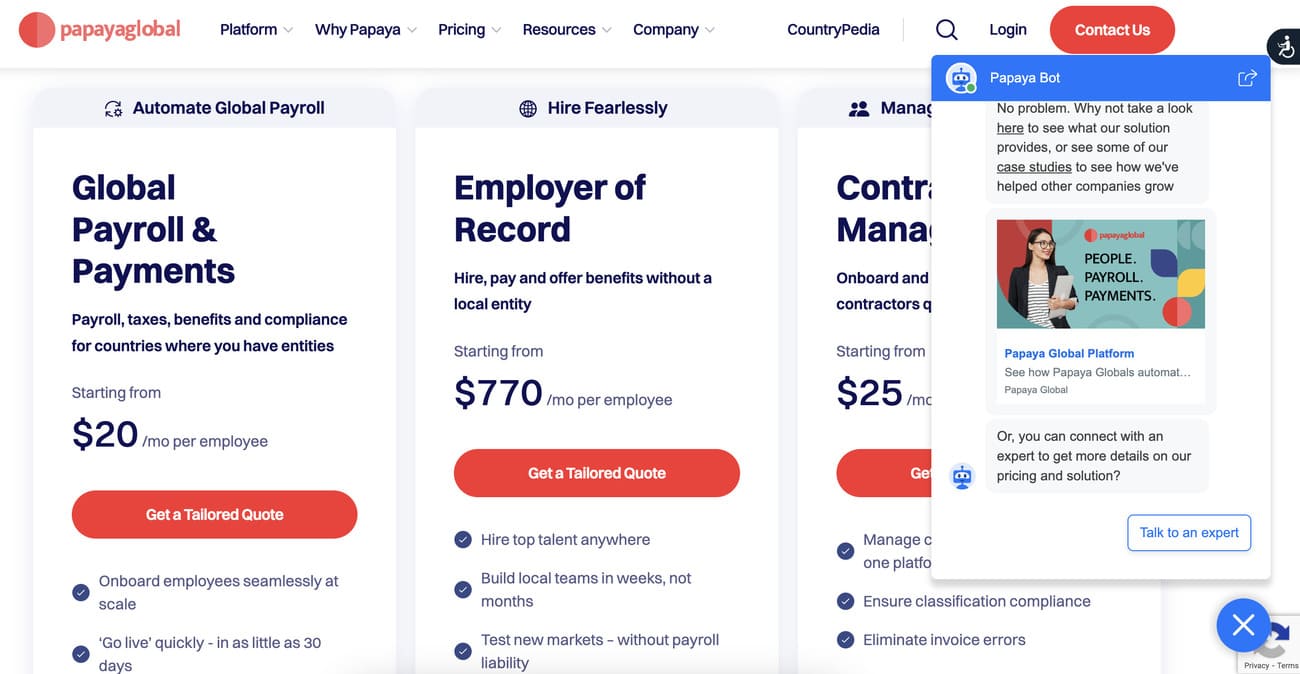1300x674 pixels.
Task: Click the People Payroll Payments thumbnail image
Action: tap(1100, 274)
